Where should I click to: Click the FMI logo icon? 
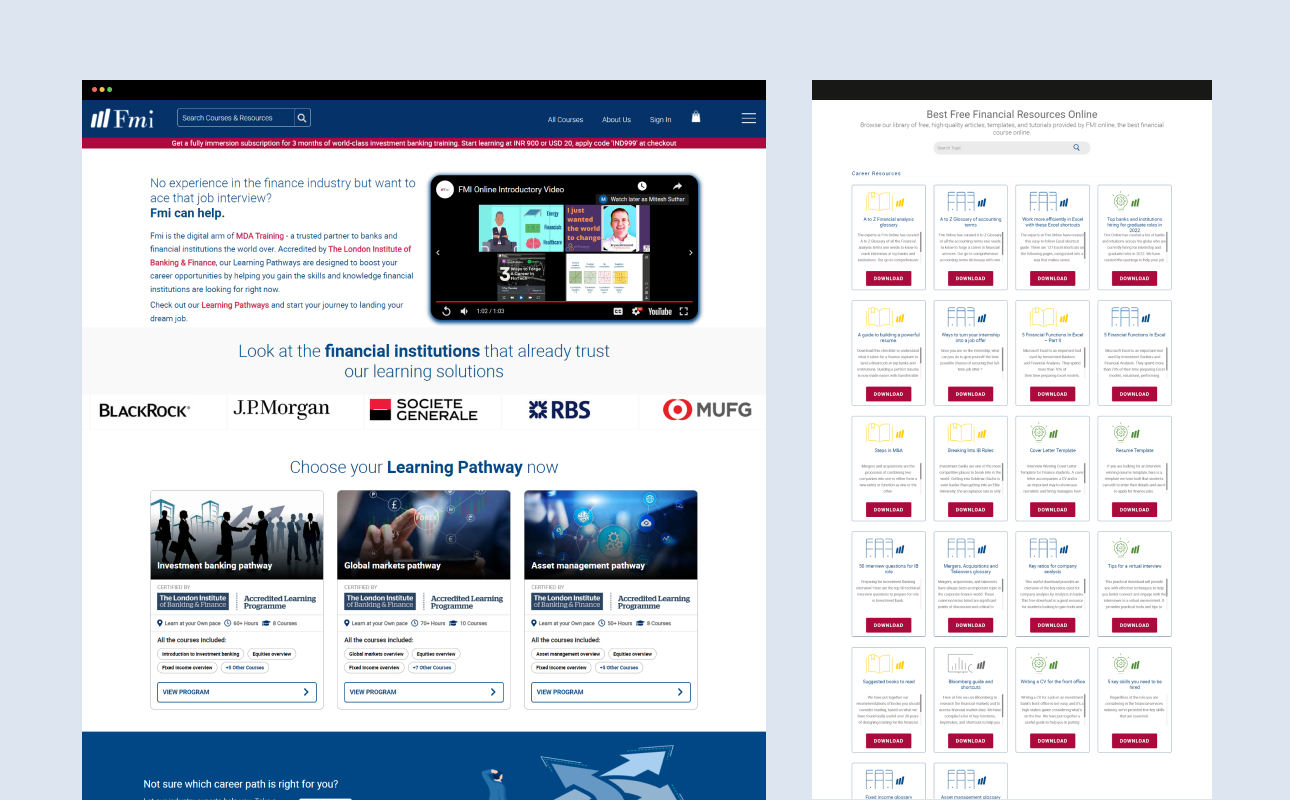pyautogui.click(x=99, y=118)
